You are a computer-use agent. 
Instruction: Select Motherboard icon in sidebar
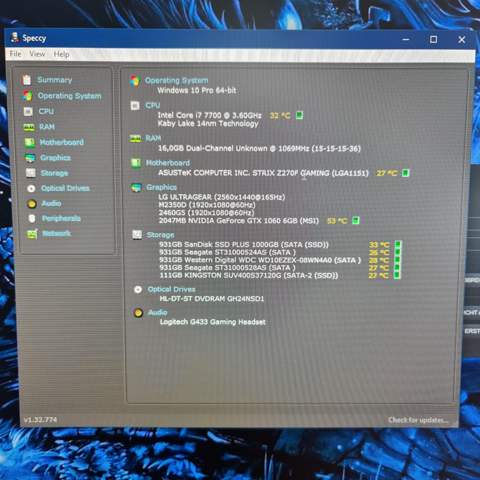[x=30, y=143]
